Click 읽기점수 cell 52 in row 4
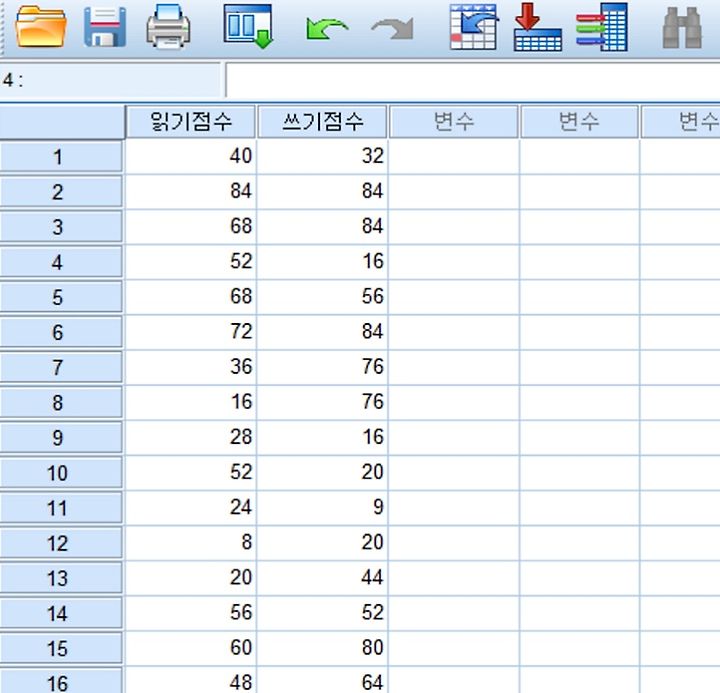720x693 pixels. tap(191, 262)
